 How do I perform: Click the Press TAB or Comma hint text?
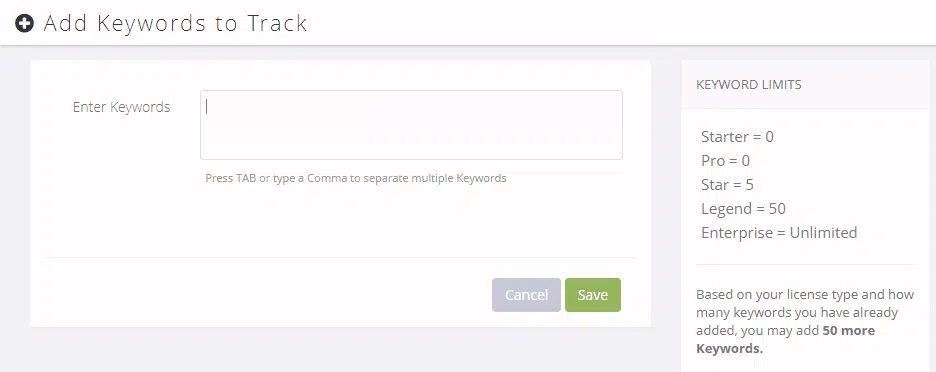[x=356, y=178]
